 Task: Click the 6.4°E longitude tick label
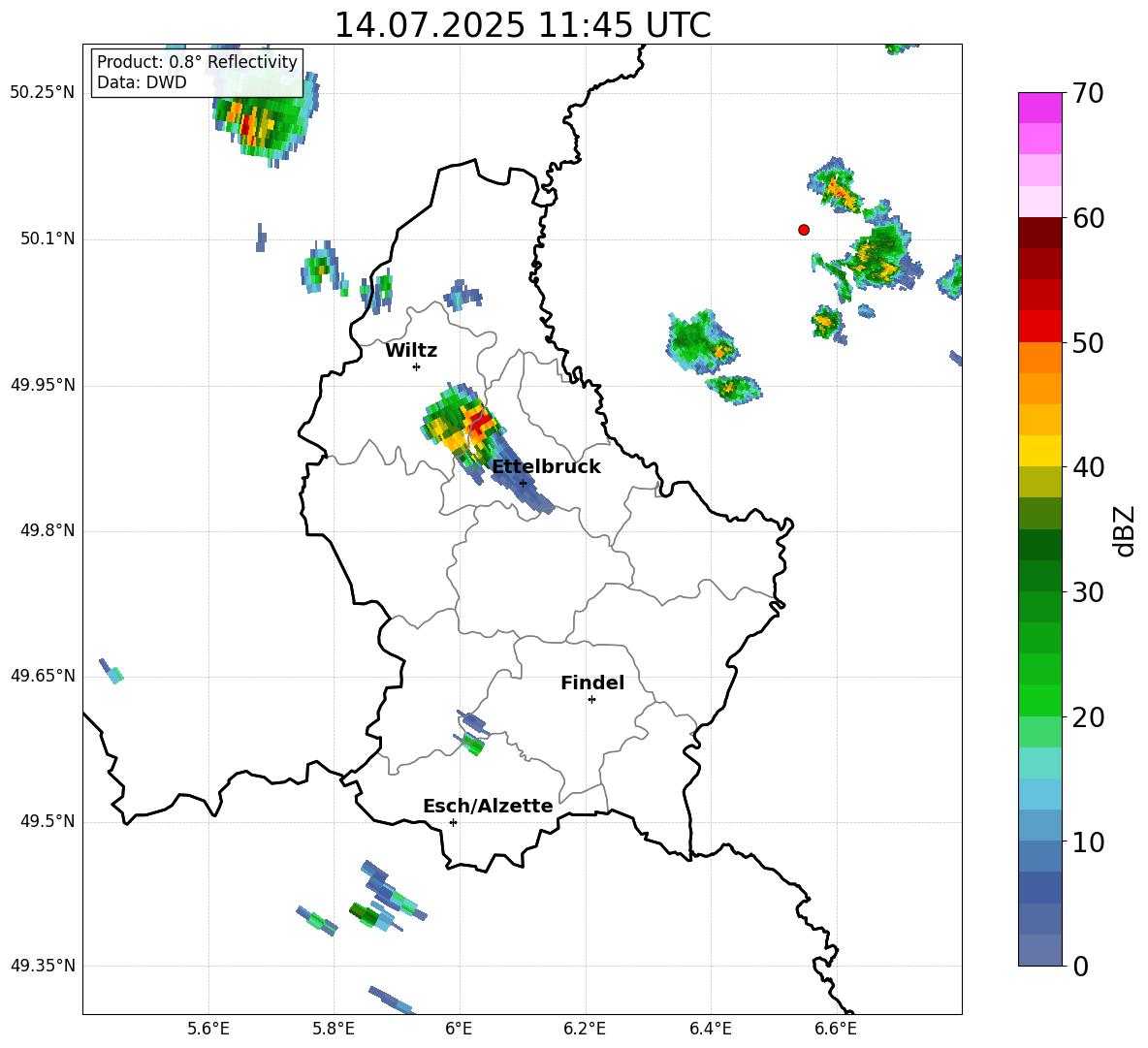[x=710, y=1029]
